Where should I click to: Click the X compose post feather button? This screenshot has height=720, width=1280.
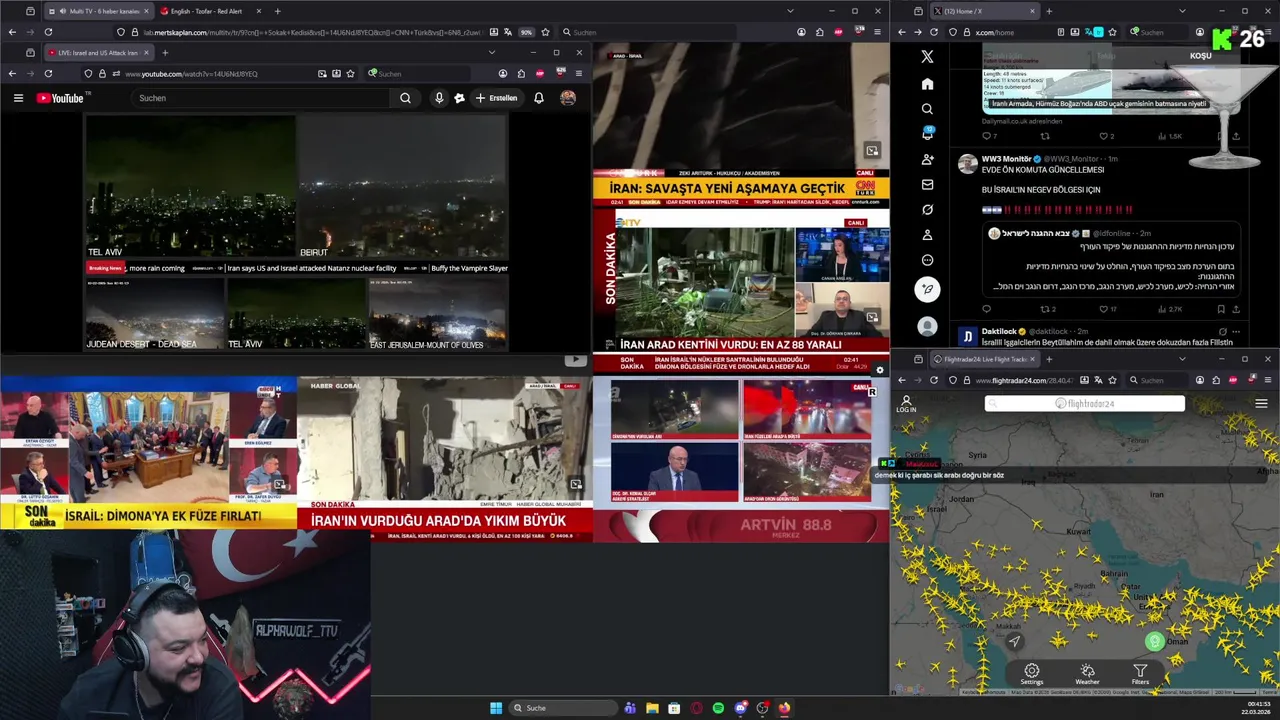click(927, 289)
